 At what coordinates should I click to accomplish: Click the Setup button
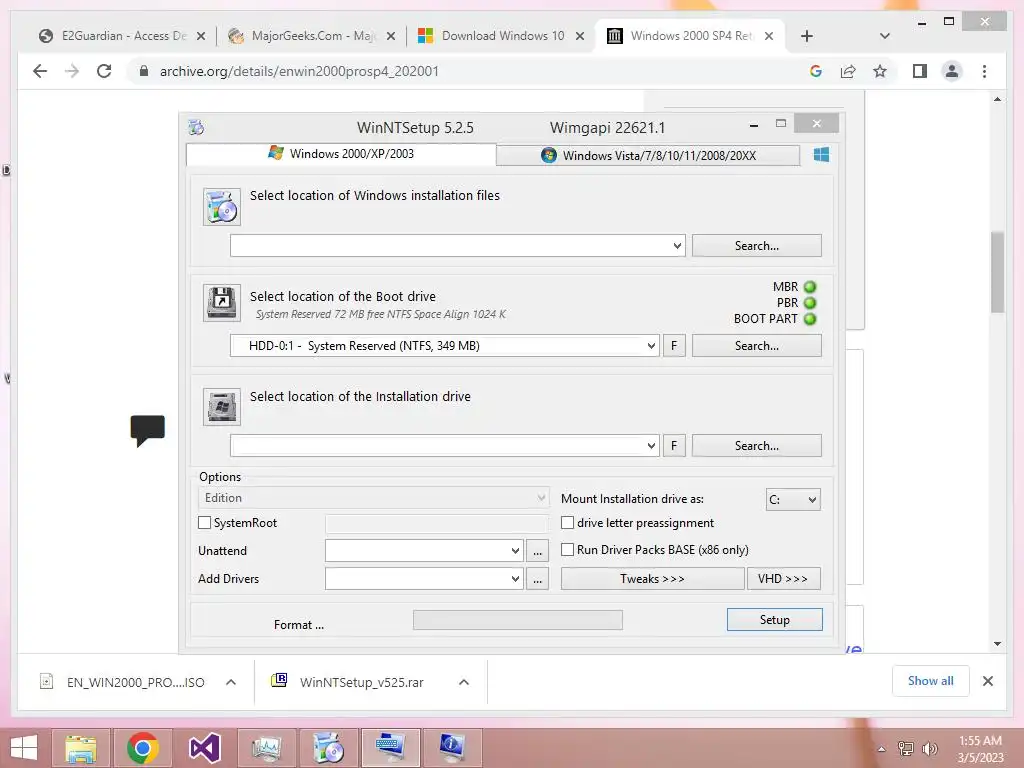tap(775, 620)
